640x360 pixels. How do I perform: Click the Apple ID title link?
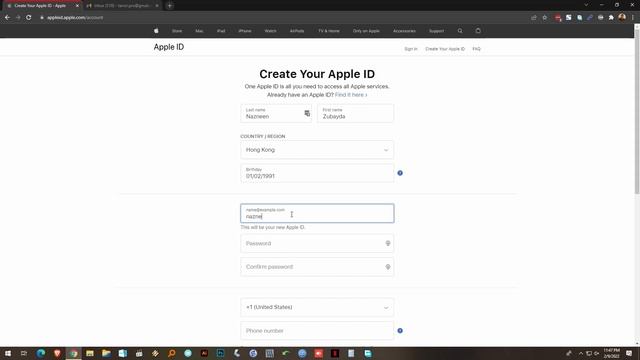[169, 47]
